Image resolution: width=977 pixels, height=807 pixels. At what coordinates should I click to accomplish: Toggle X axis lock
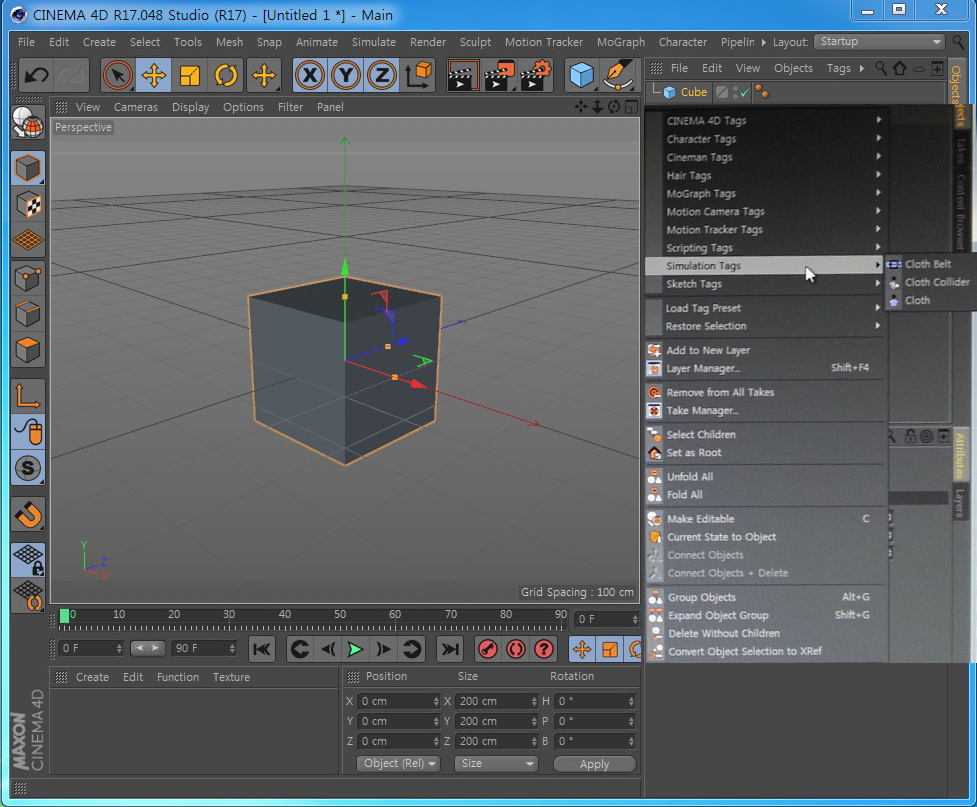[310, 75]
